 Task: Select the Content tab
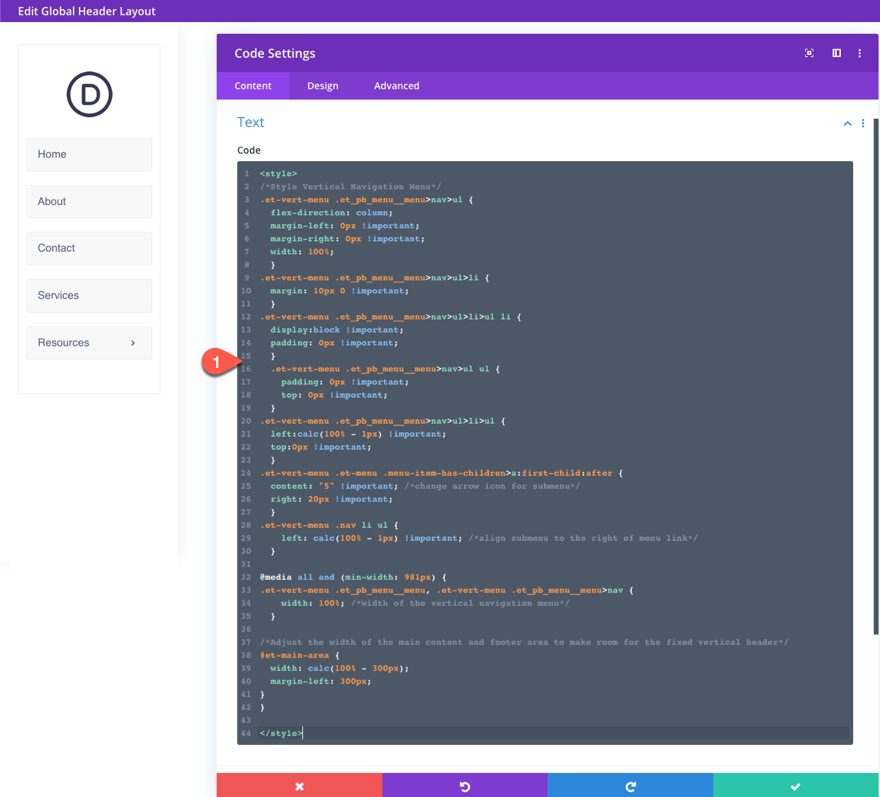pos(253,86)
